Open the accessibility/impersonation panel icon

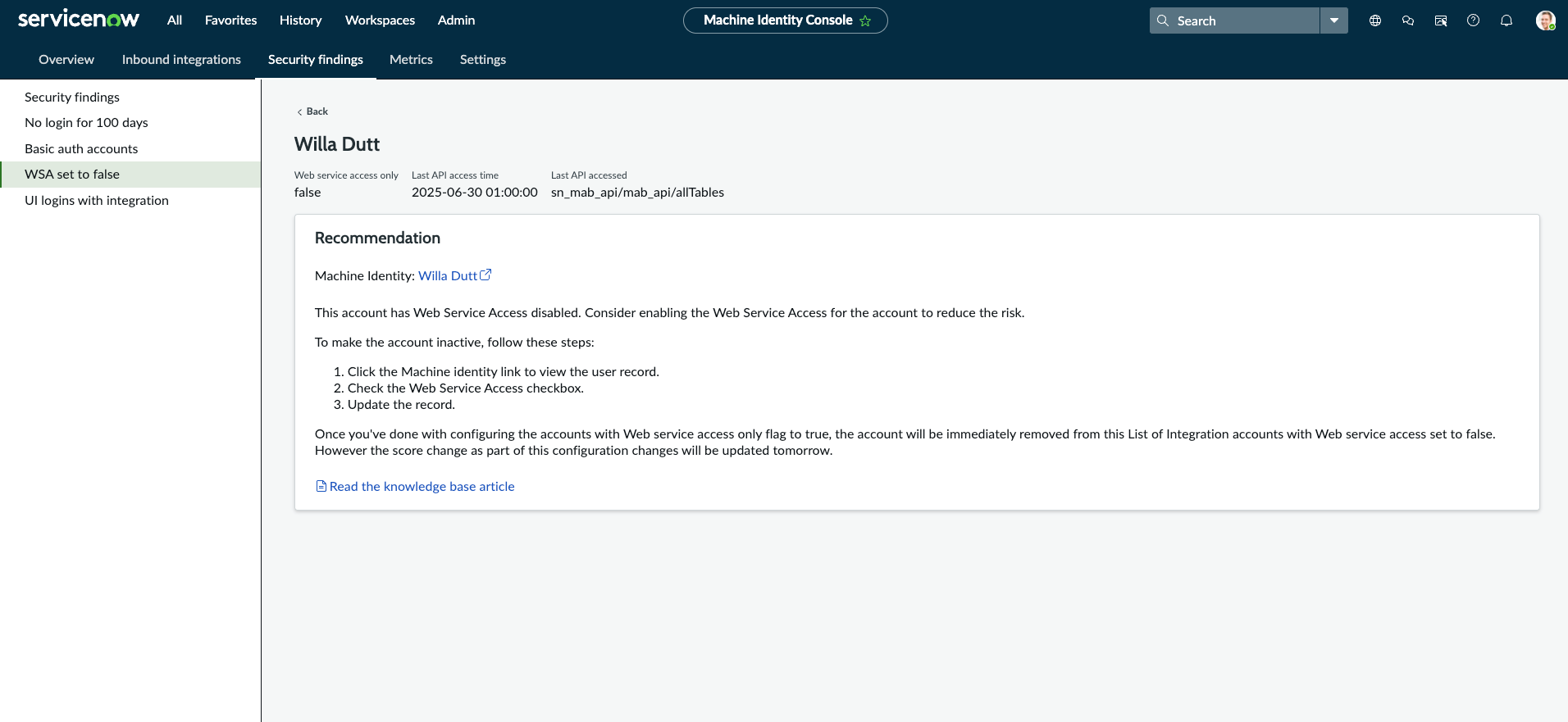1441,20
